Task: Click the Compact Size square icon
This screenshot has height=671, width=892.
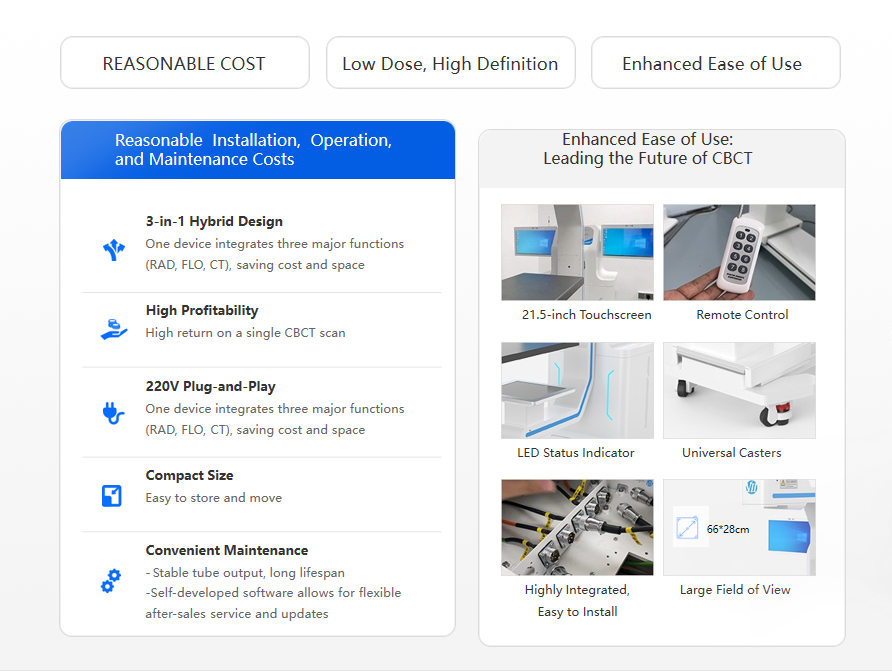Action: click(x=112, y=495)
